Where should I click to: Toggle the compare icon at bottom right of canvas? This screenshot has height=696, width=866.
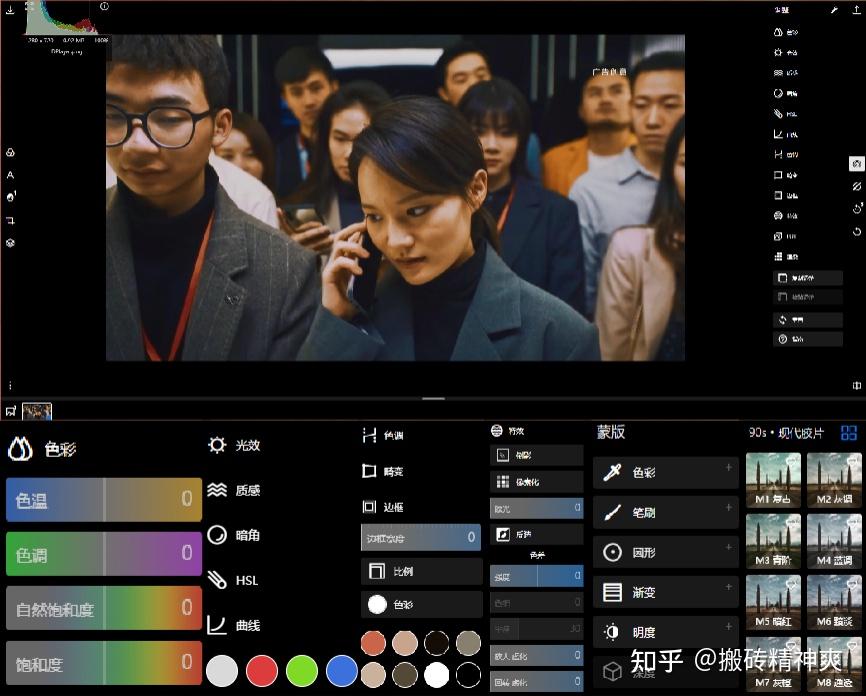(857, 385)
